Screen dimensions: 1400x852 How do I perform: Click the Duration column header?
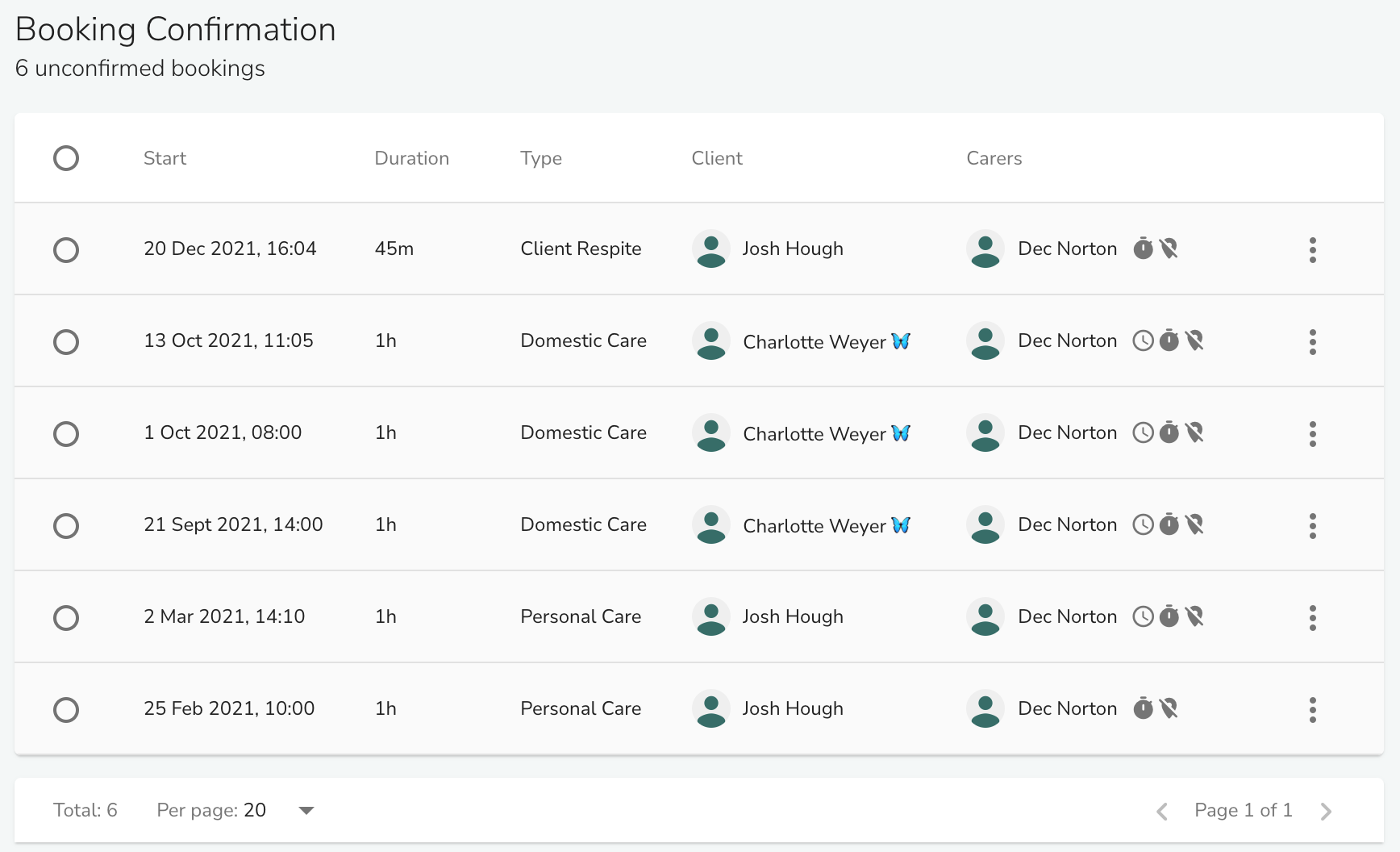click(411, 158)
